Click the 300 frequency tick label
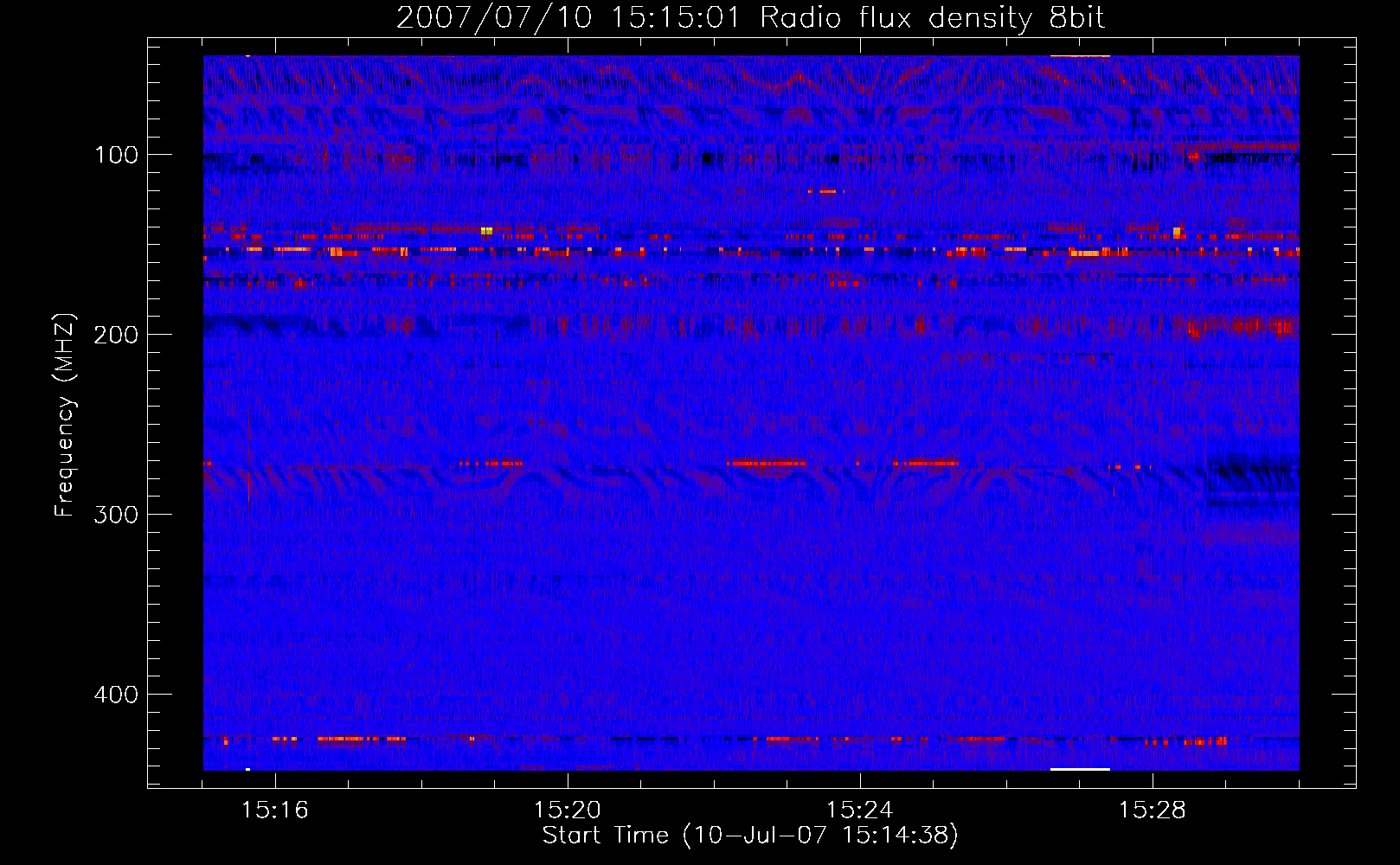Screen dimensions: 1400x865 coord(116,516)
